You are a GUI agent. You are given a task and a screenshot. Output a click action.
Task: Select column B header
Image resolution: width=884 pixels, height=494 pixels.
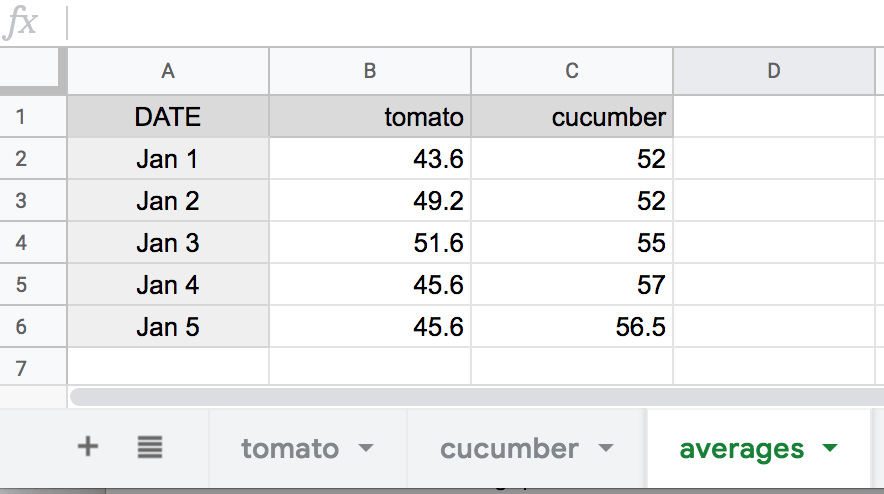tap(370, 71)
